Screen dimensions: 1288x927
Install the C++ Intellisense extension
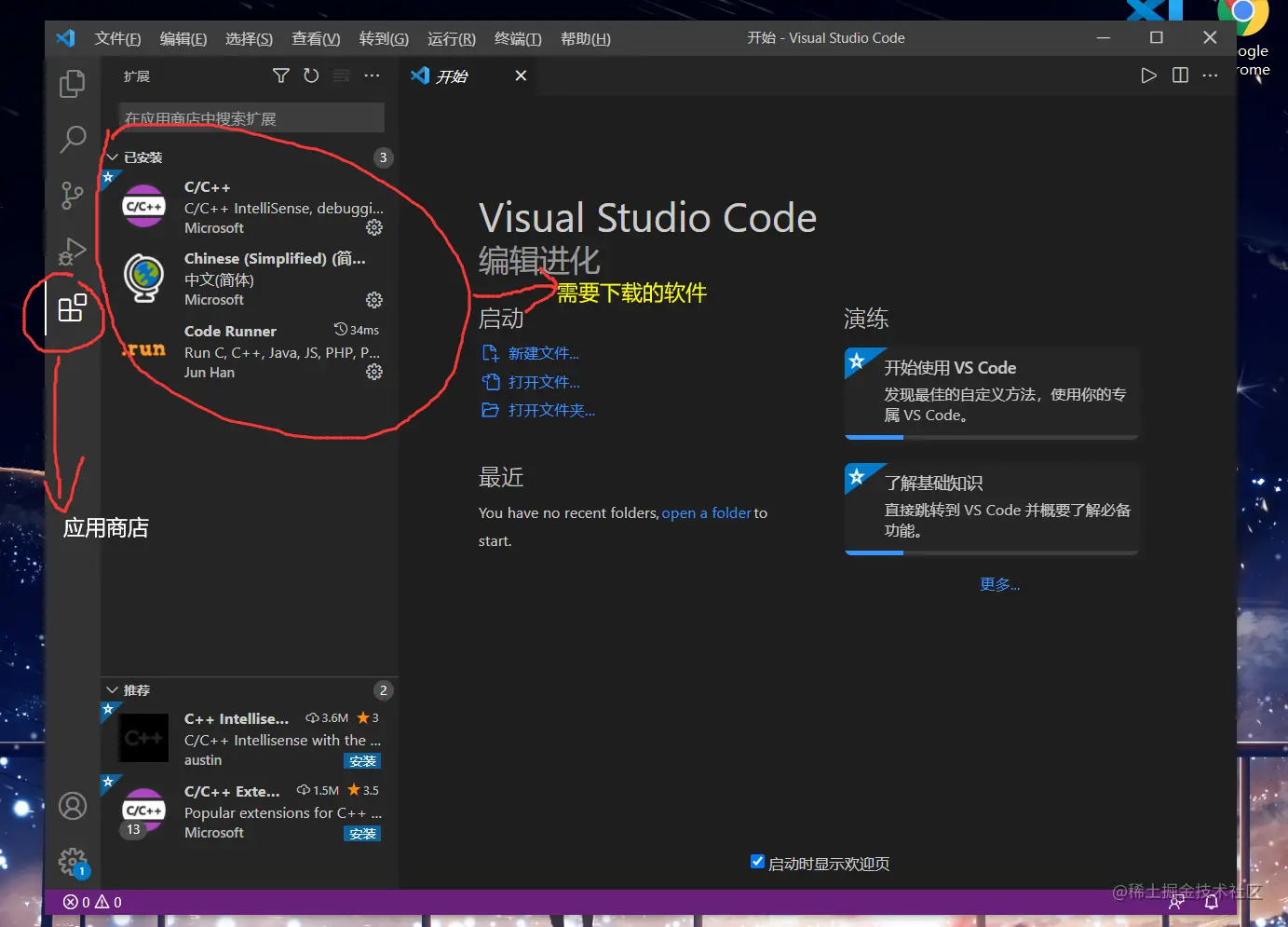point(362,761)
